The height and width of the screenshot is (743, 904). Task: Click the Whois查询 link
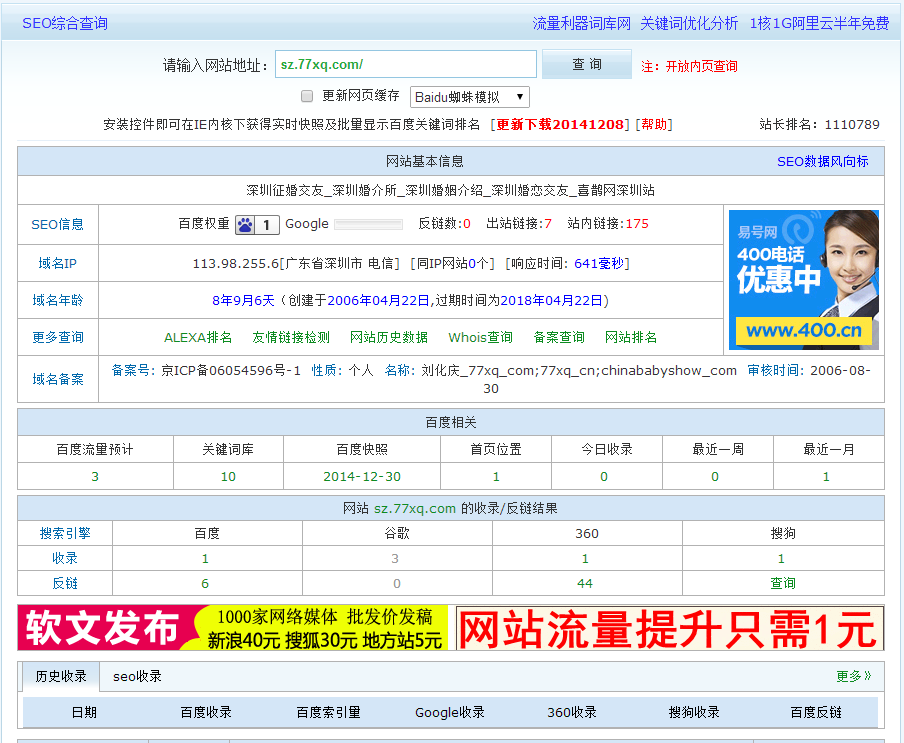click(480, 337)
